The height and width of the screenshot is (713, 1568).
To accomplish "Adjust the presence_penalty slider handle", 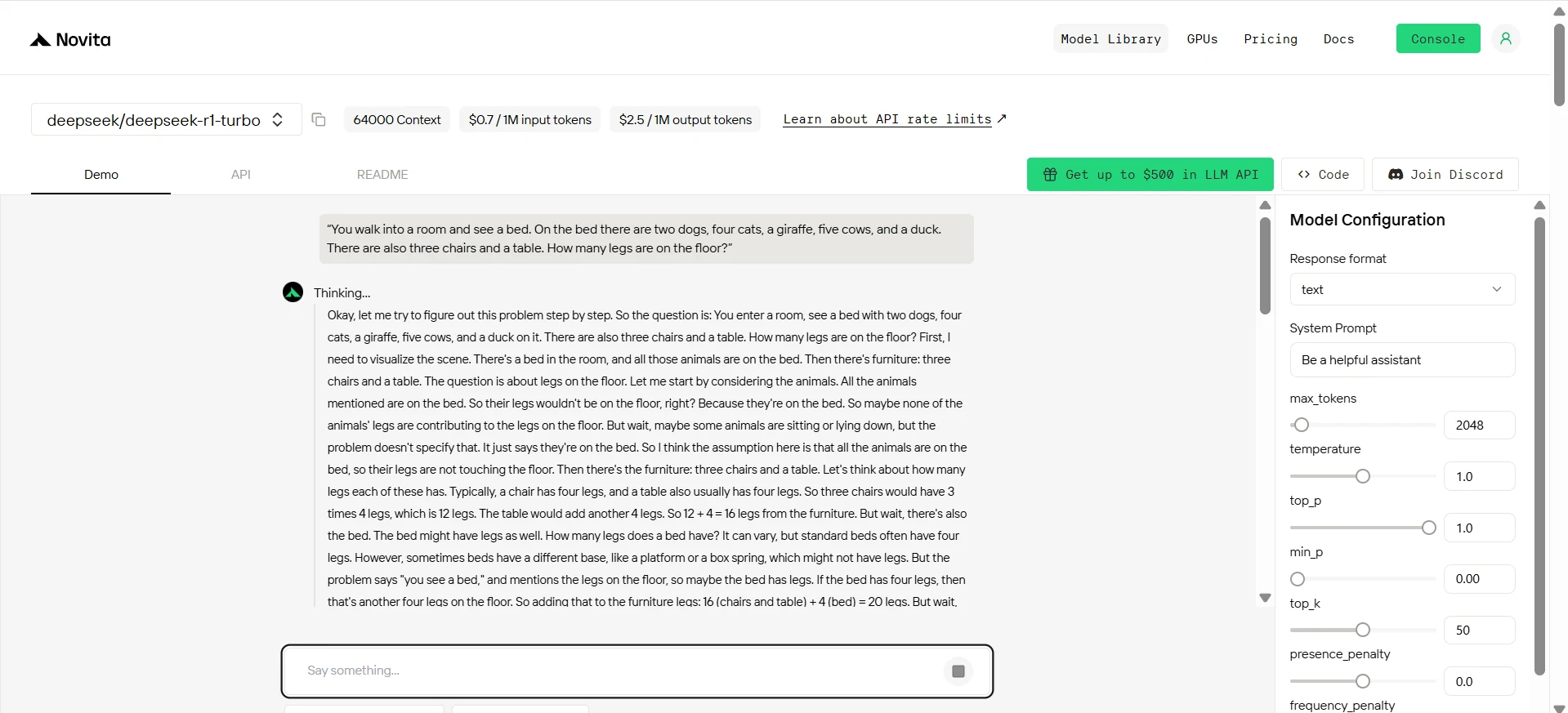I will [x=1362, y=681].
